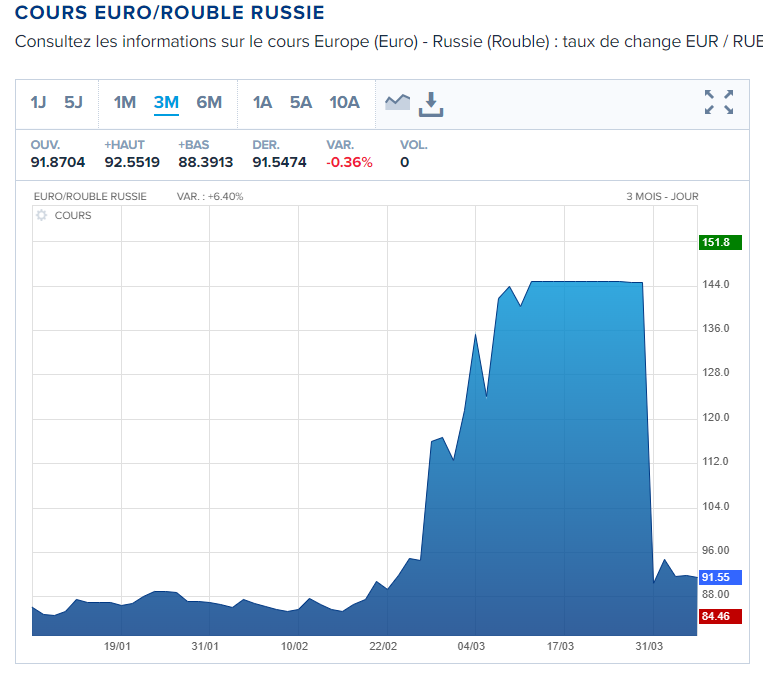Switch to the 5J period
The height and width of the screenshot is (679, 763).
(73, 102)
